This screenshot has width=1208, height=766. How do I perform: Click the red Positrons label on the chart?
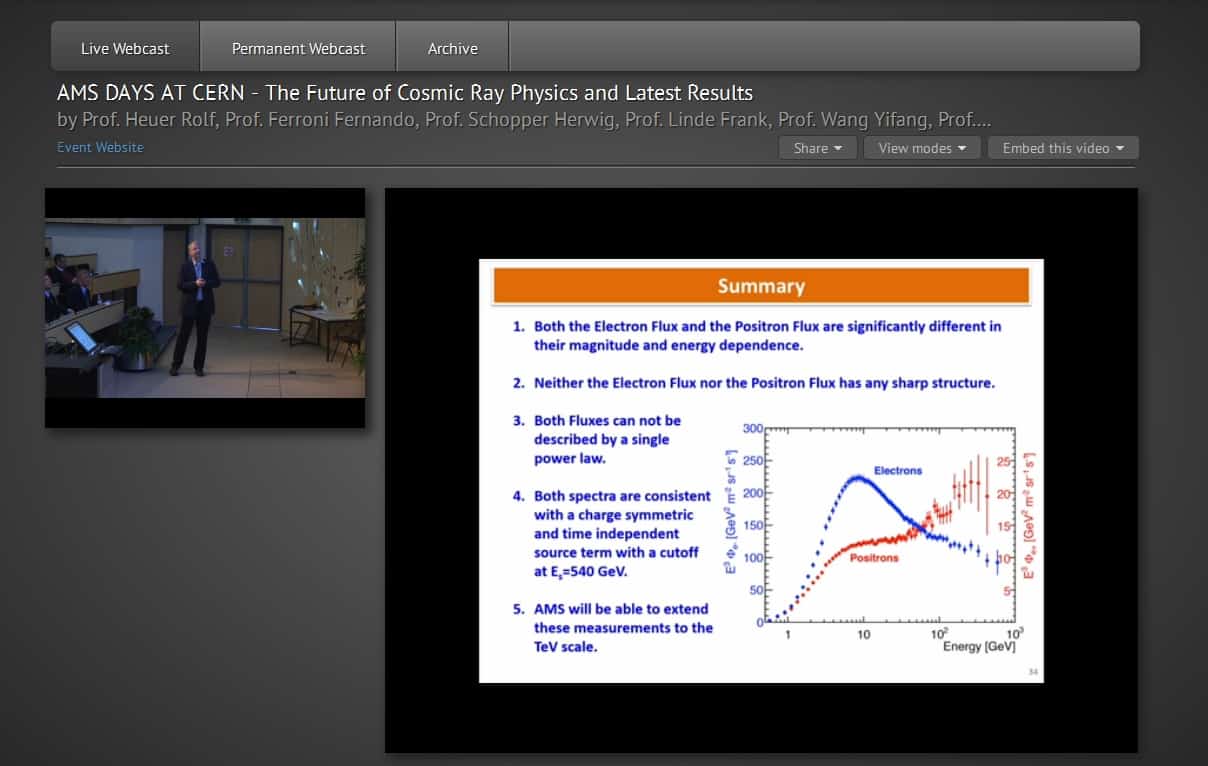tap(874, 558)
